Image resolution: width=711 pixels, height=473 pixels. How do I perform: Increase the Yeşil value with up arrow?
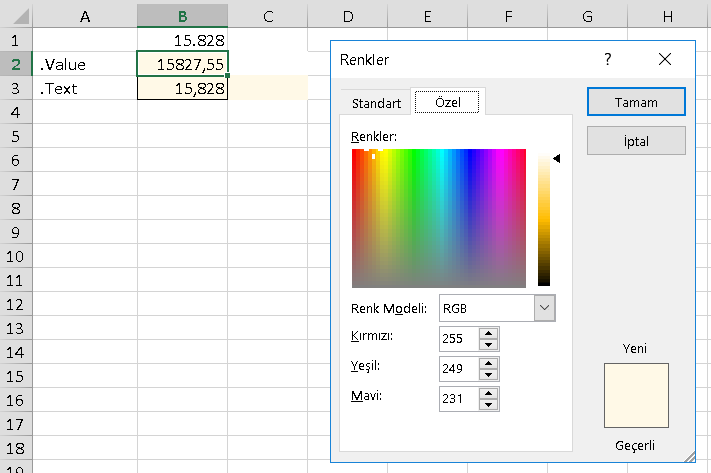click(x=488, y=363)
